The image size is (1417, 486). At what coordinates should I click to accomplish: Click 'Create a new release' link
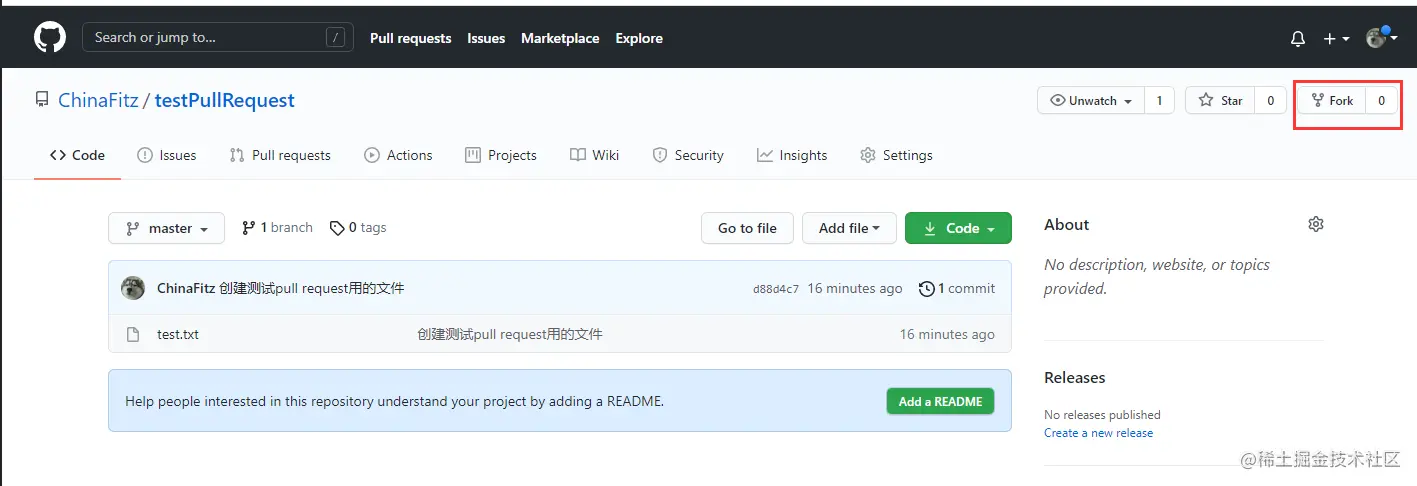pos(1098,433)
